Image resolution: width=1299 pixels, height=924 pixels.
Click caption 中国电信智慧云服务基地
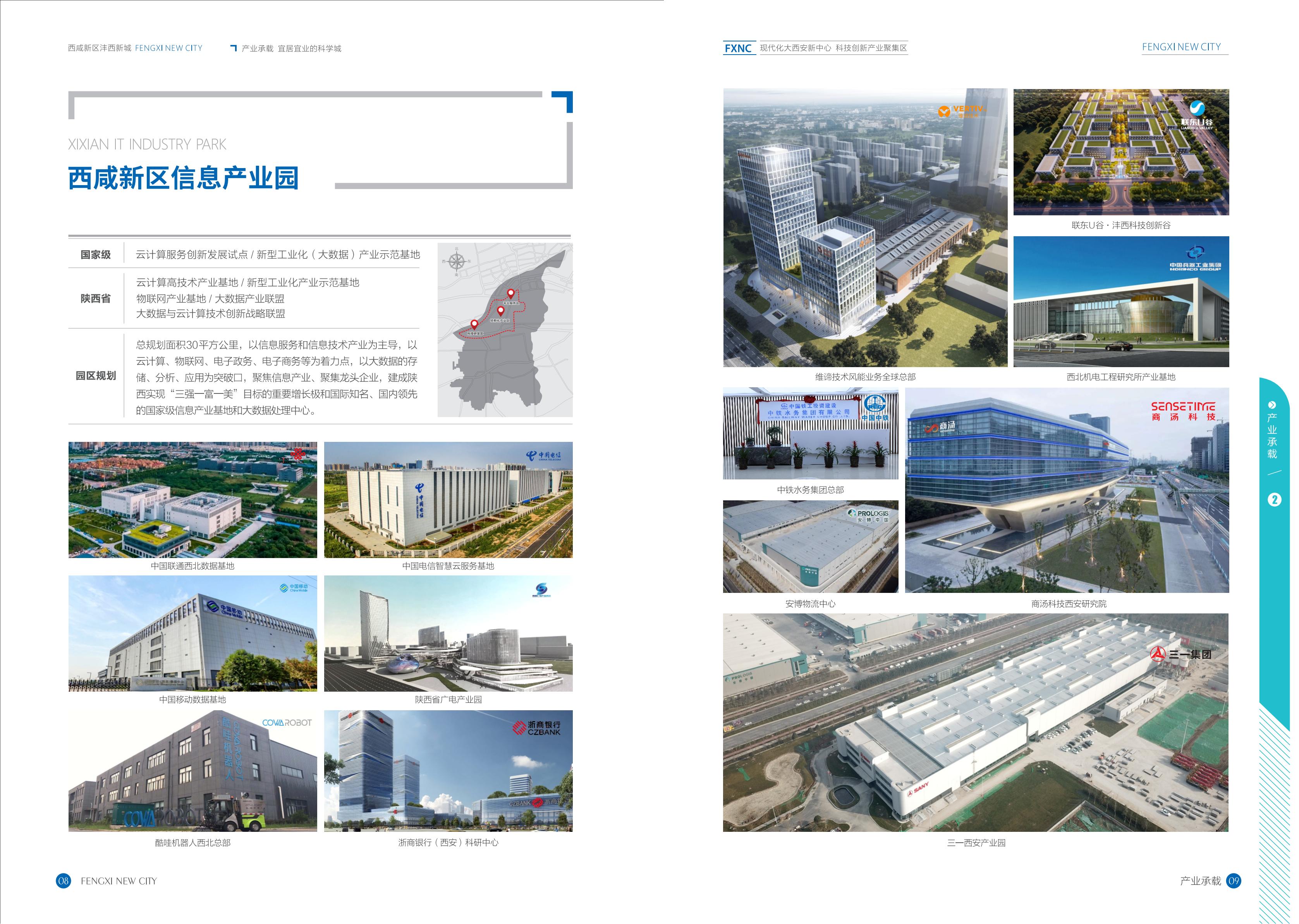(448, 565)
